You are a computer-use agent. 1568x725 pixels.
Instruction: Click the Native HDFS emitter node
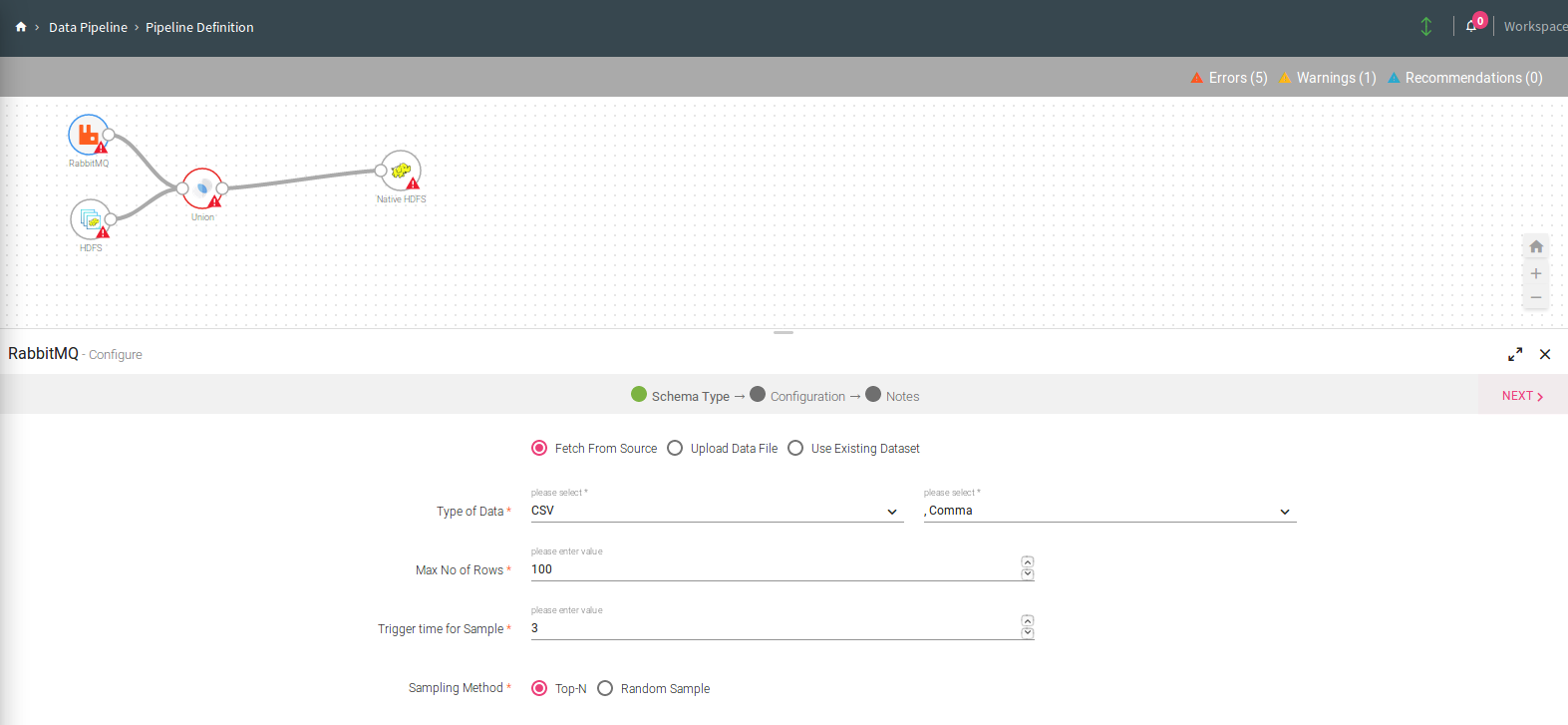401,171
